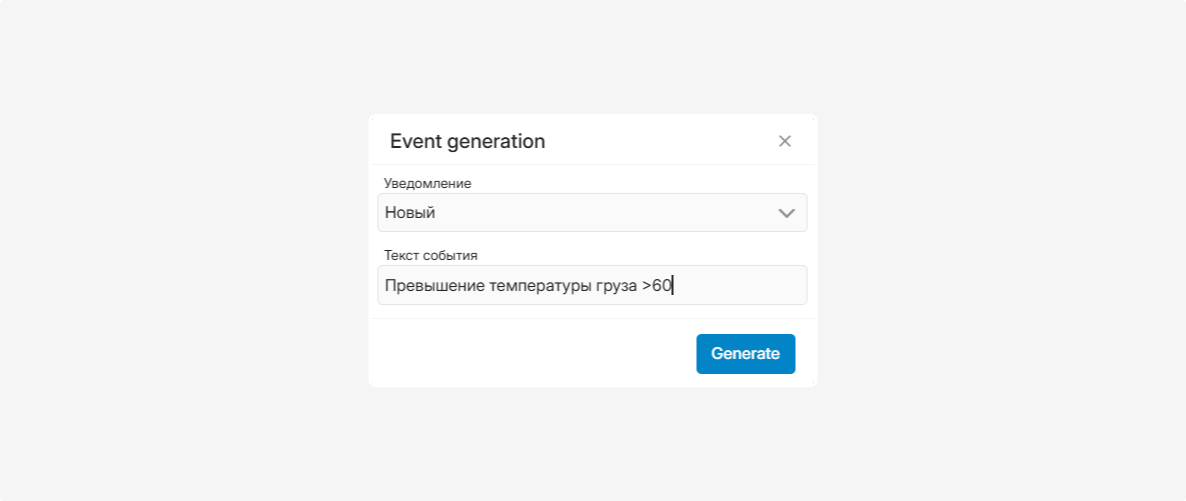
Task: Click the word груза in the event text
Action: click(611, 286)
